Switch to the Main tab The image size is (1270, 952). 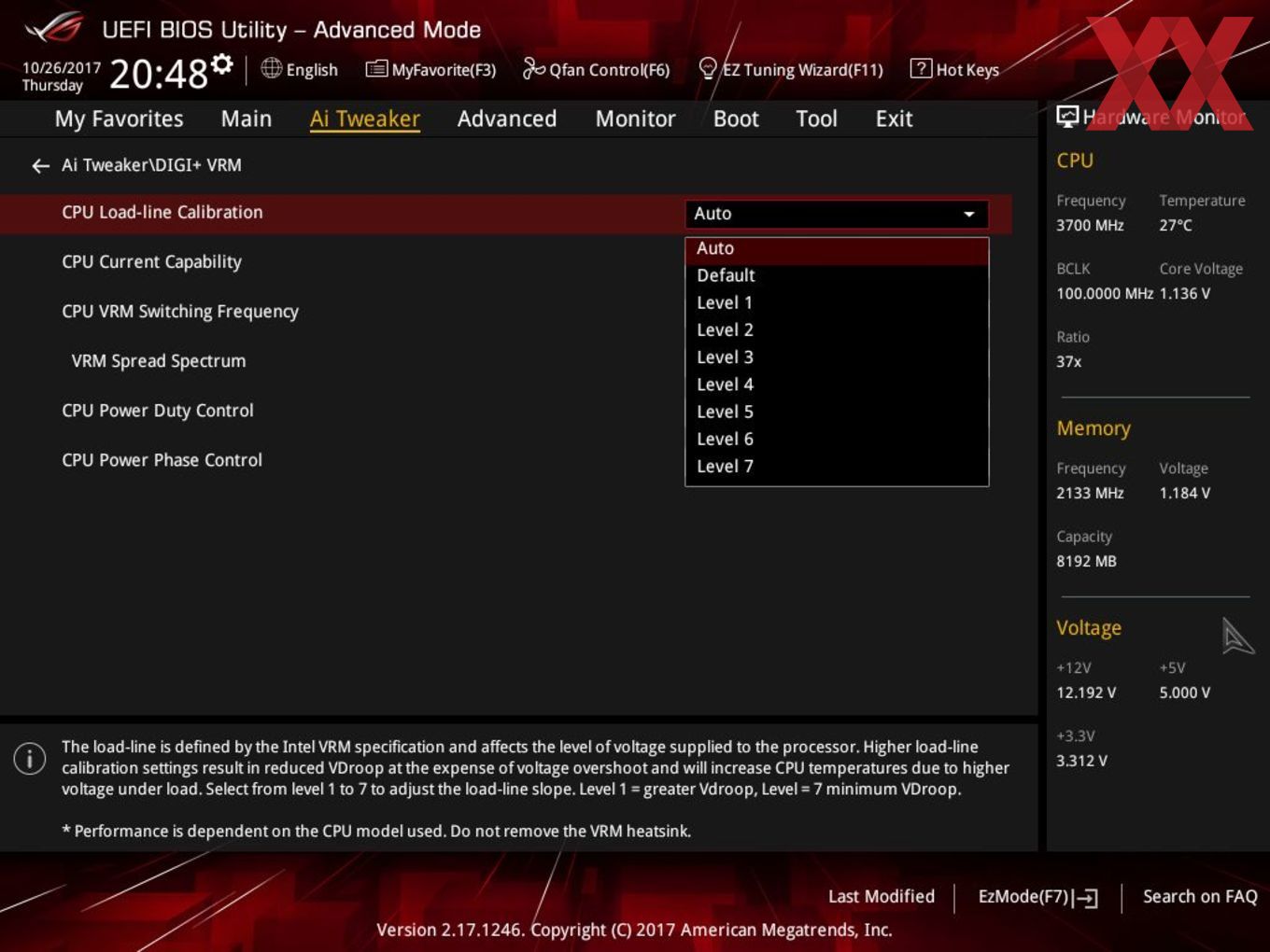click(247, 119)
